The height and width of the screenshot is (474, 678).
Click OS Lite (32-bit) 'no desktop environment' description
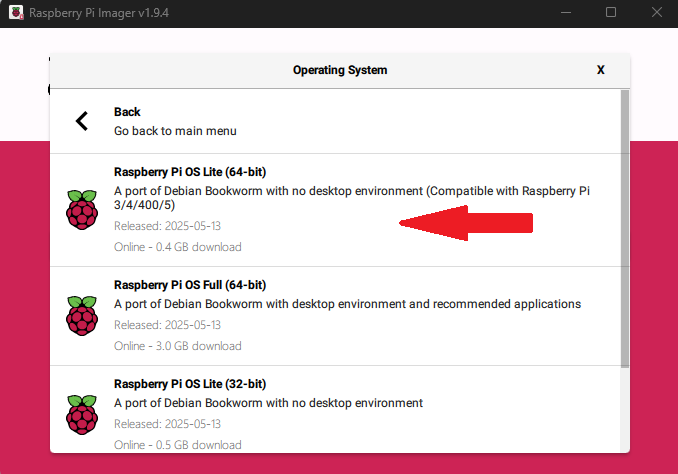pyautogui.click(x=268, y=403)
